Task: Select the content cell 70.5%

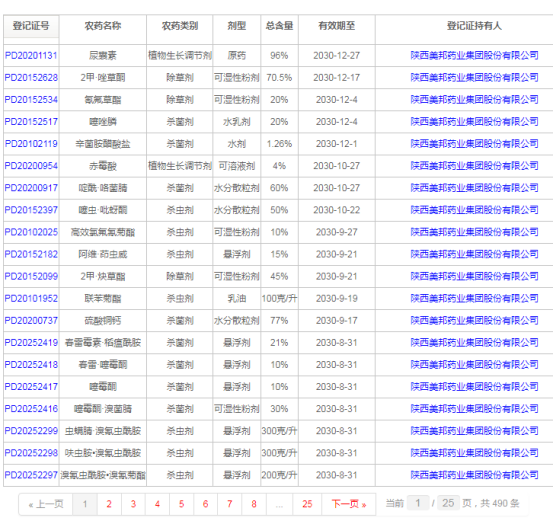Action: 279,77
